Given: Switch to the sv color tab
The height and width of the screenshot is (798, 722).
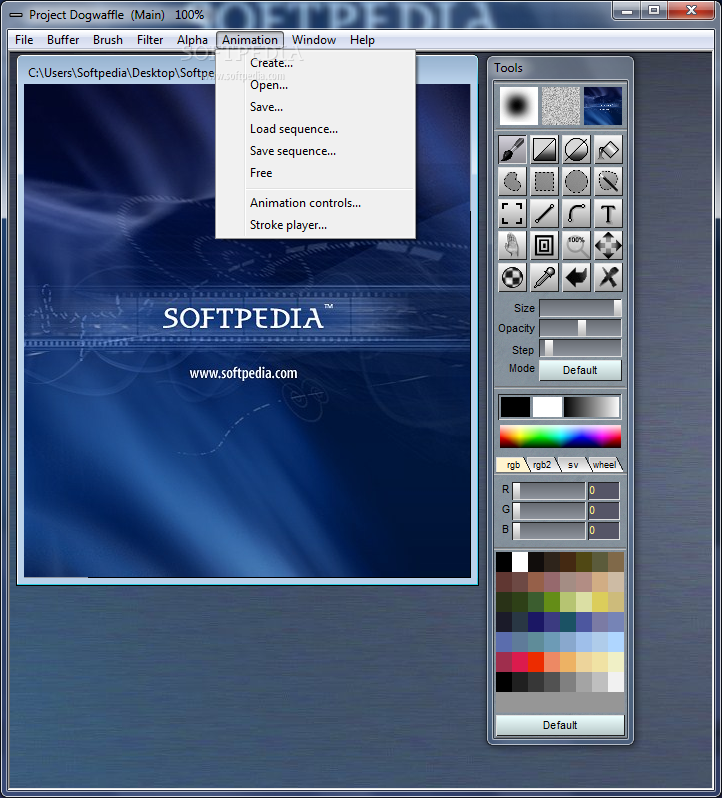Looking at the screenshot, I should click(x=573, y=464).
